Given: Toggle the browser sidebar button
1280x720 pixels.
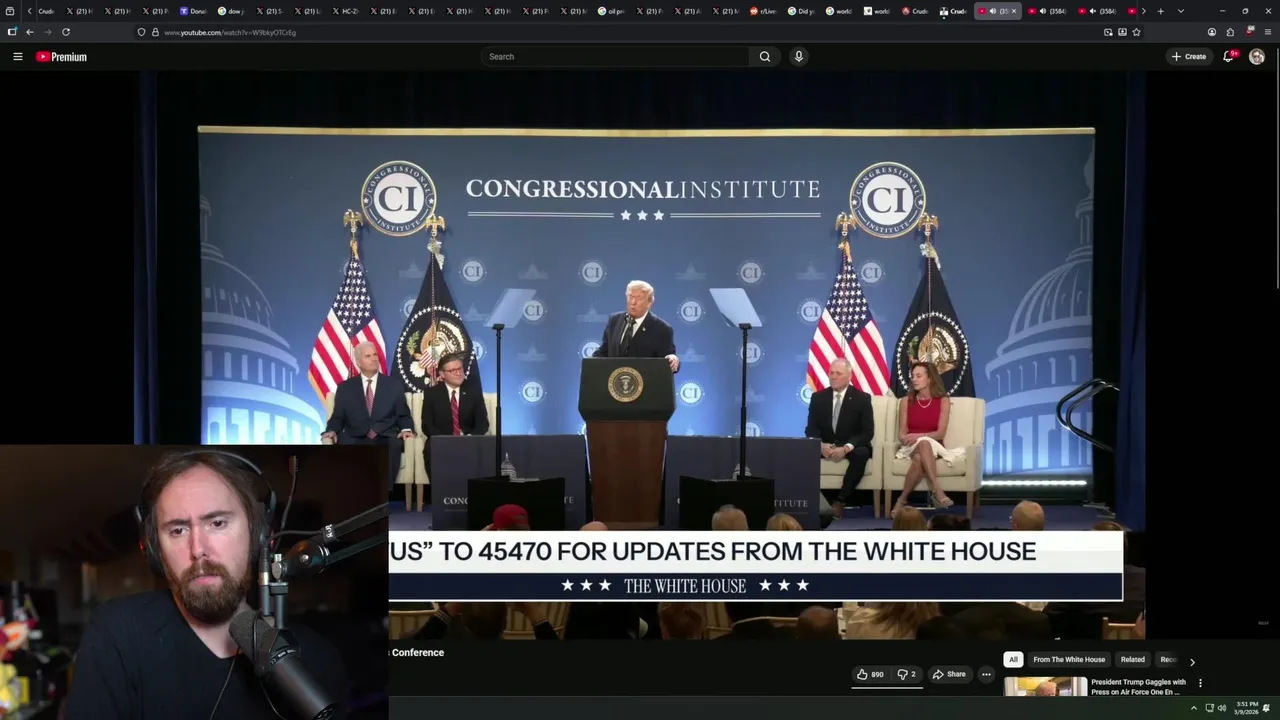Looking at the screenshot, I should coord(12,32).
